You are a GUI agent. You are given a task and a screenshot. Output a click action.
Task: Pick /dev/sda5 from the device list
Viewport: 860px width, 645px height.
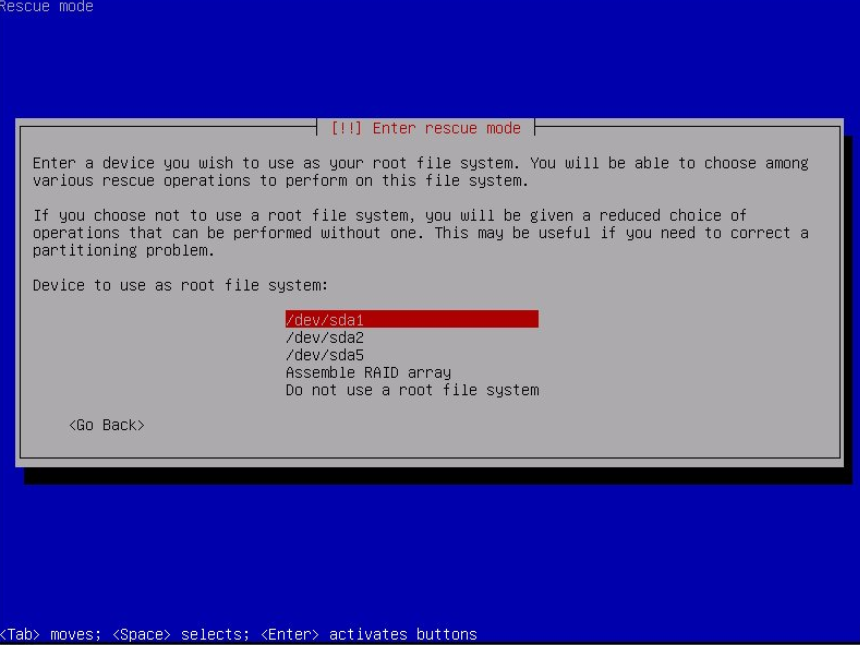pyautogui.click(x=324, y=355)
